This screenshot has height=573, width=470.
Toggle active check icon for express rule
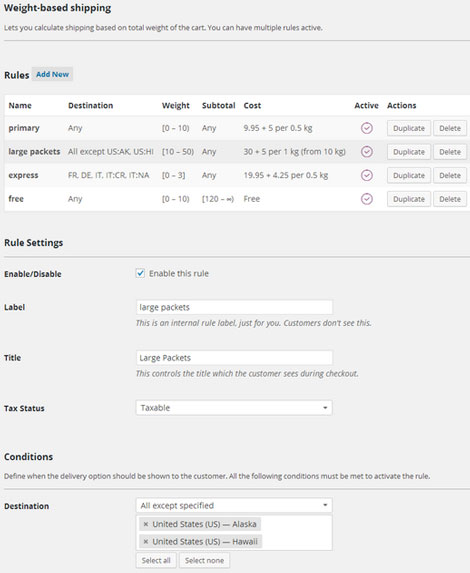point(367,175)
